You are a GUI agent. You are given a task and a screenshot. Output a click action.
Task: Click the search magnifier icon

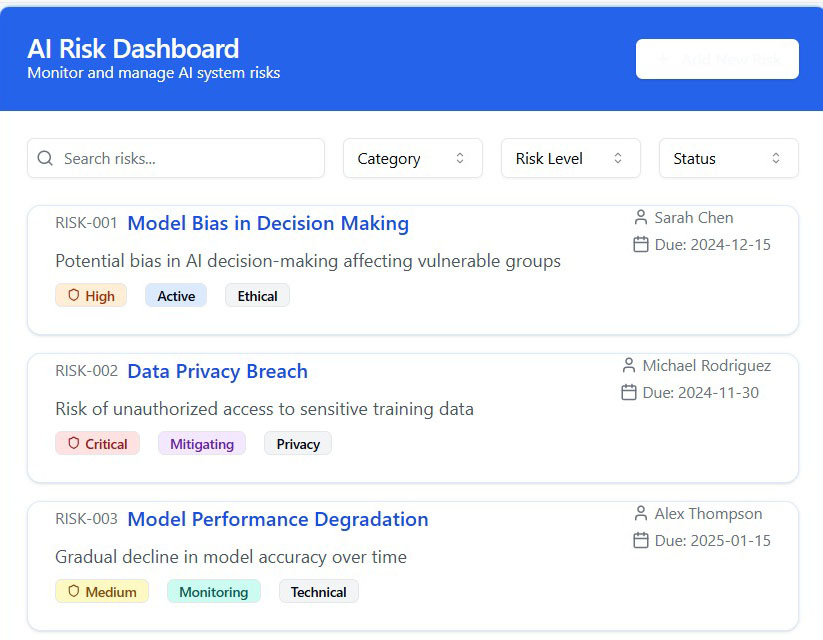45,158
